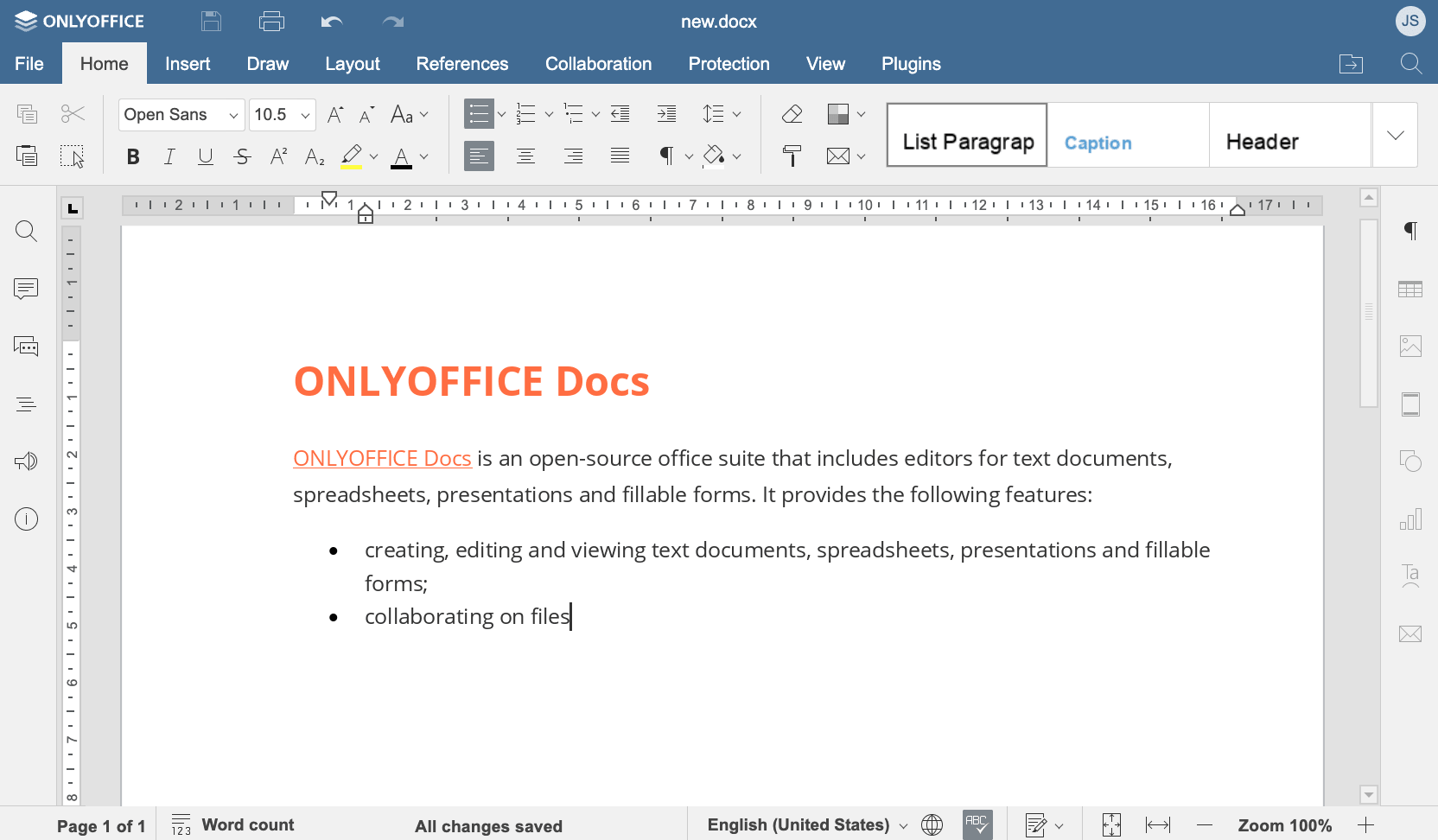Toggle the nonprinting characters display

(x=667, y=156)
